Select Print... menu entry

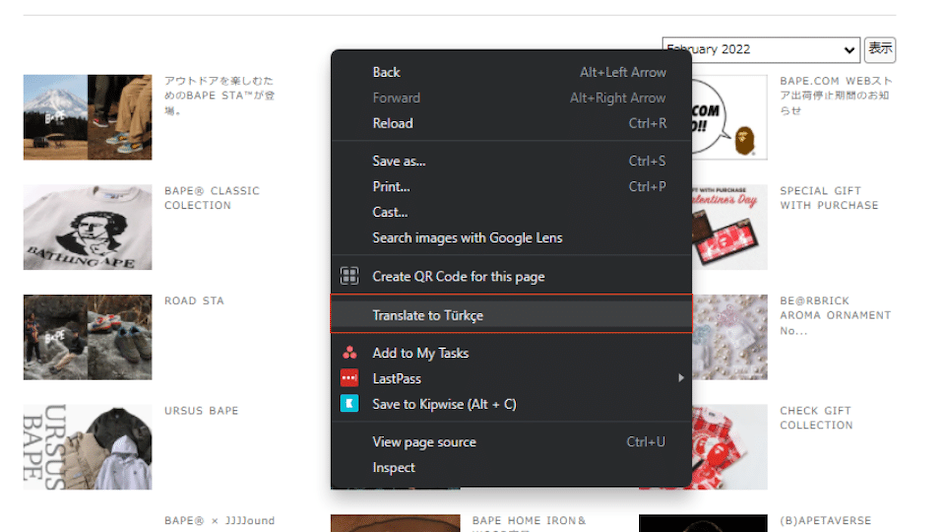(511, 187)
